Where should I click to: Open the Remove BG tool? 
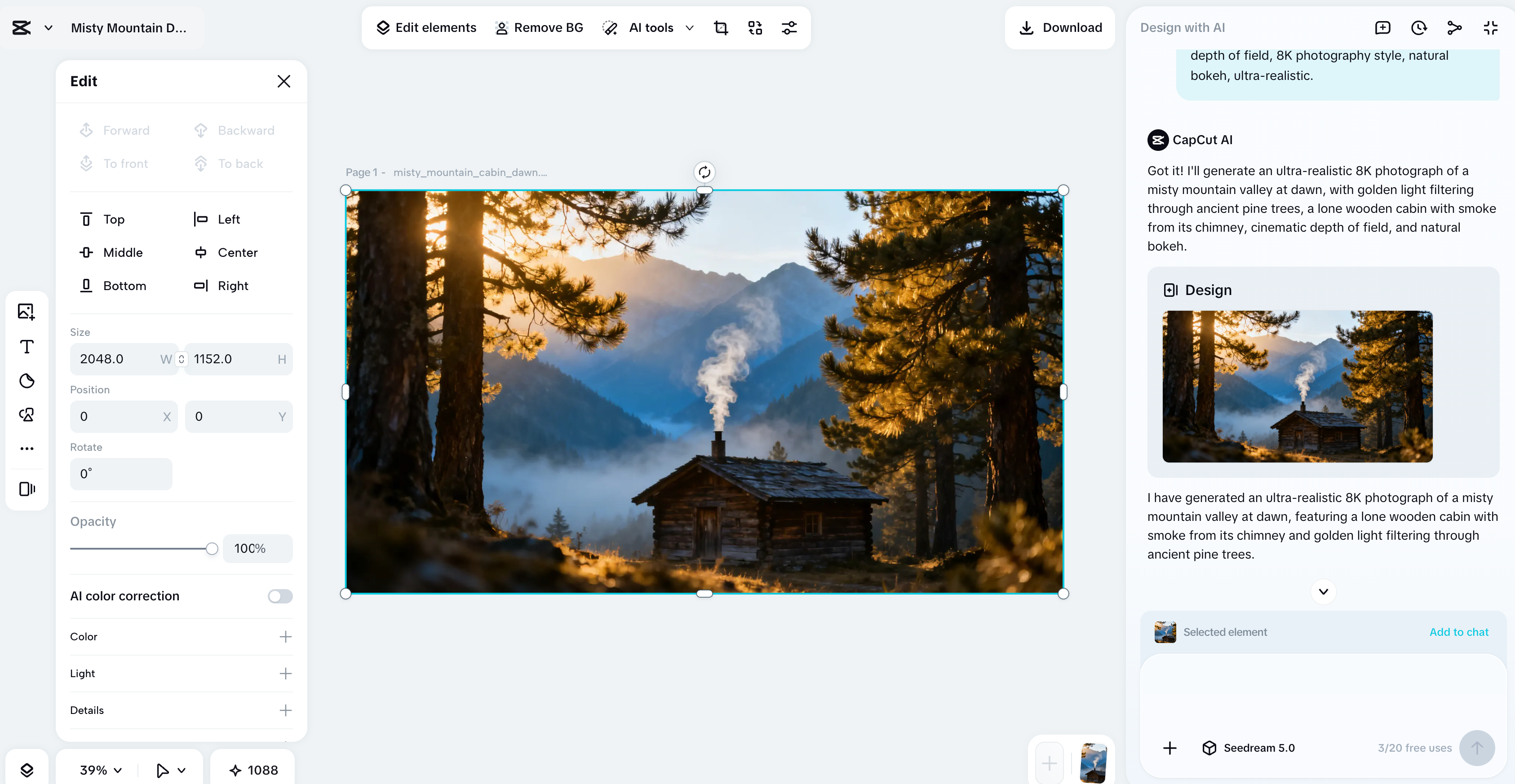[x=538, y=28]
